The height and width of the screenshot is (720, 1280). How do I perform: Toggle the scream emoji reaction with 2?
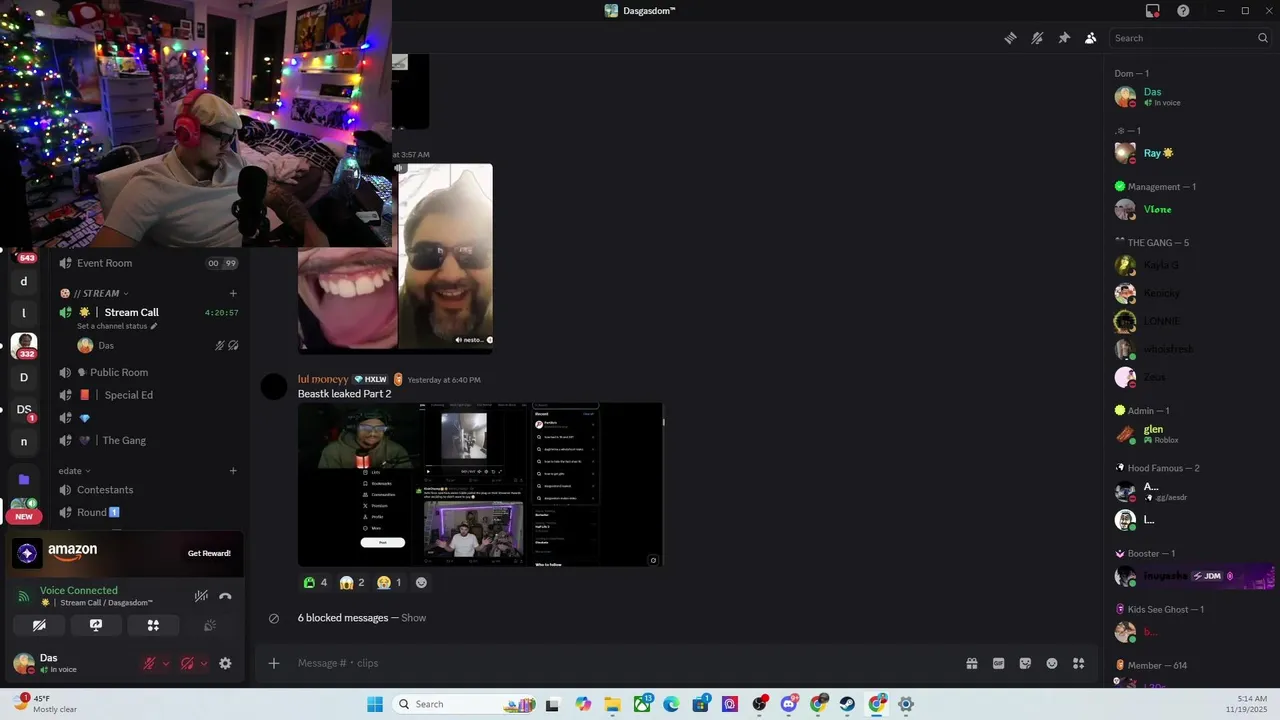click(352, 582)
